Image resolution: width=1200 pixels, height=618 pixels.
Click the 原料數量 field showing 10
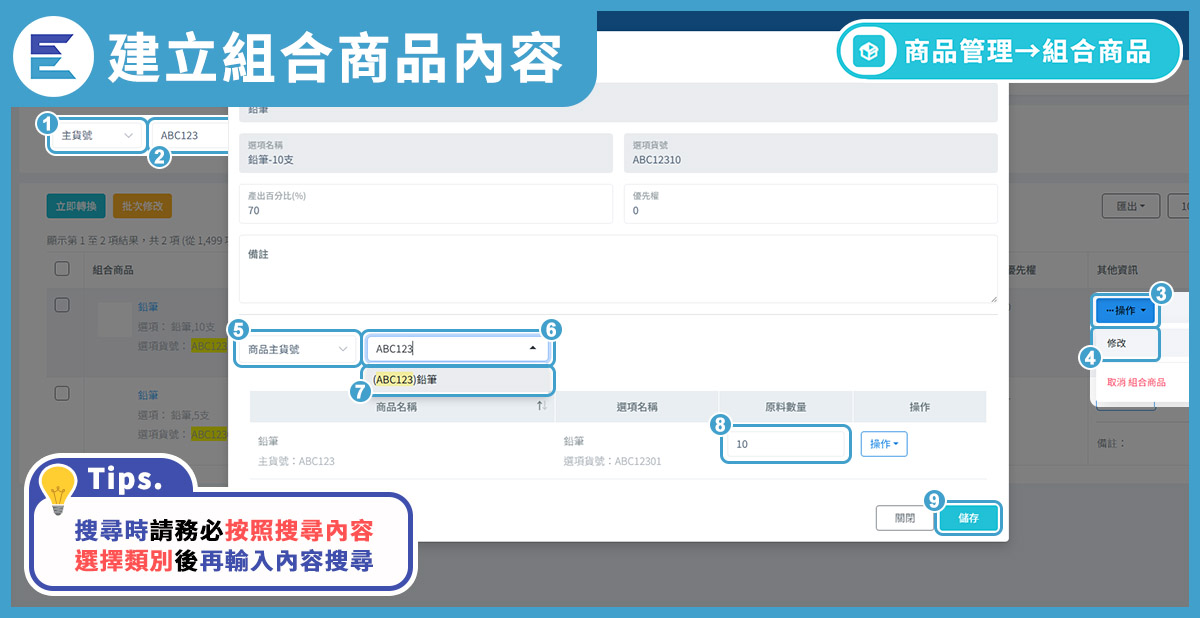click(783, 444)
